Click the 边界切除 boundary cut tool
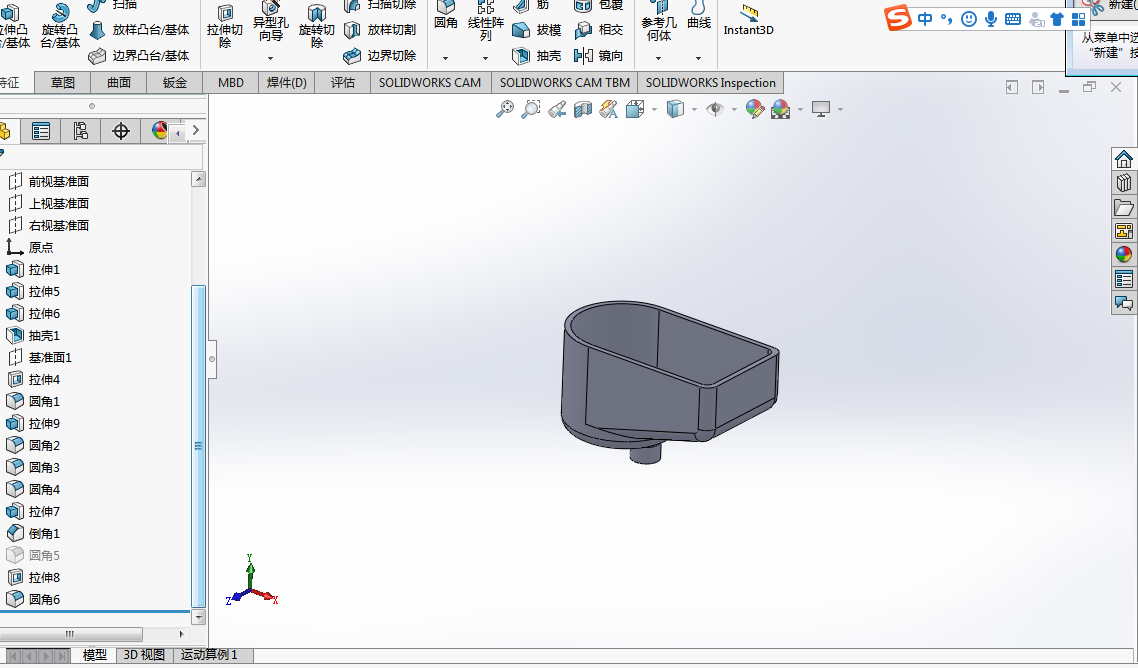The height and width of the screenshot is (668, 1138). coord(380,56)
